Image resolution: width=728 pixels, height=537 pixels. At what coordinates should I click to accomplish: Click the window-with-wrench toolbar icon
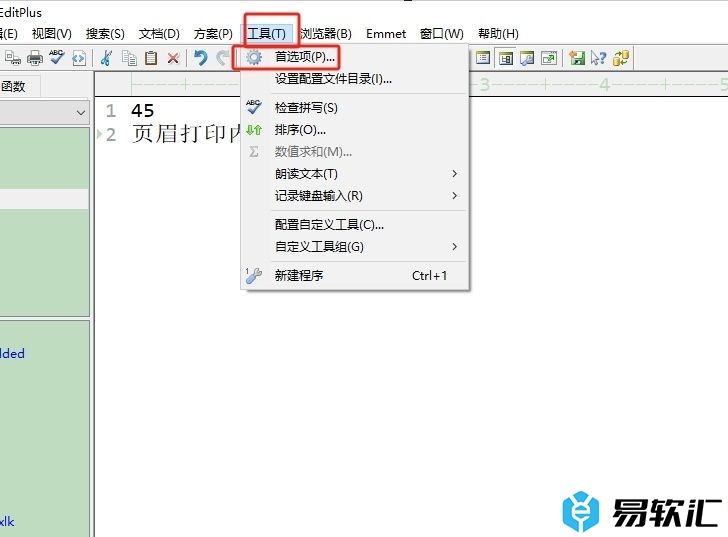tap(527, 58)
